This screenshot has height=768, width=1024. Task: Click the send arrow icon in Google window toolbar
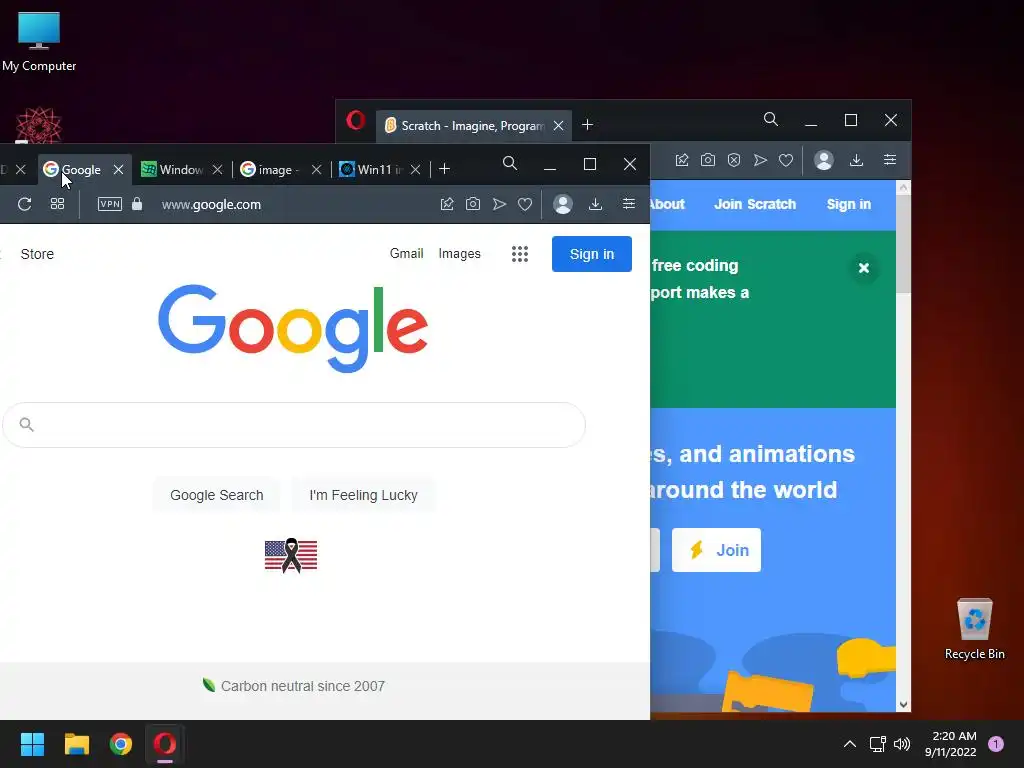coord(499,204)
